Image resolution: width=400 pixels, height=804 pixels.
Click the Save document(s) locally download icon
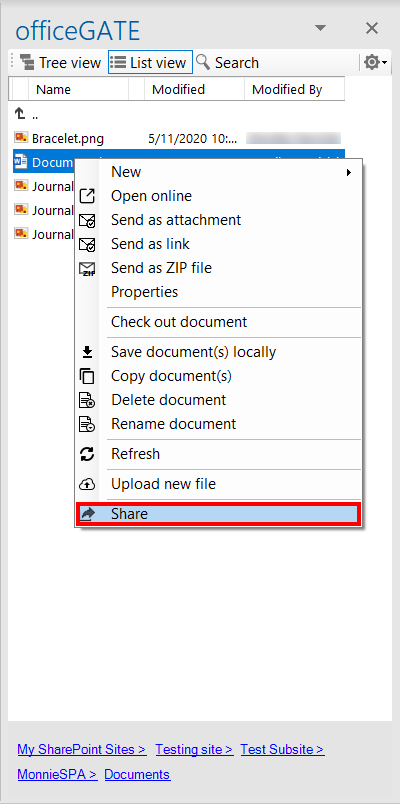pyautogui.click(x=88, y=352)
